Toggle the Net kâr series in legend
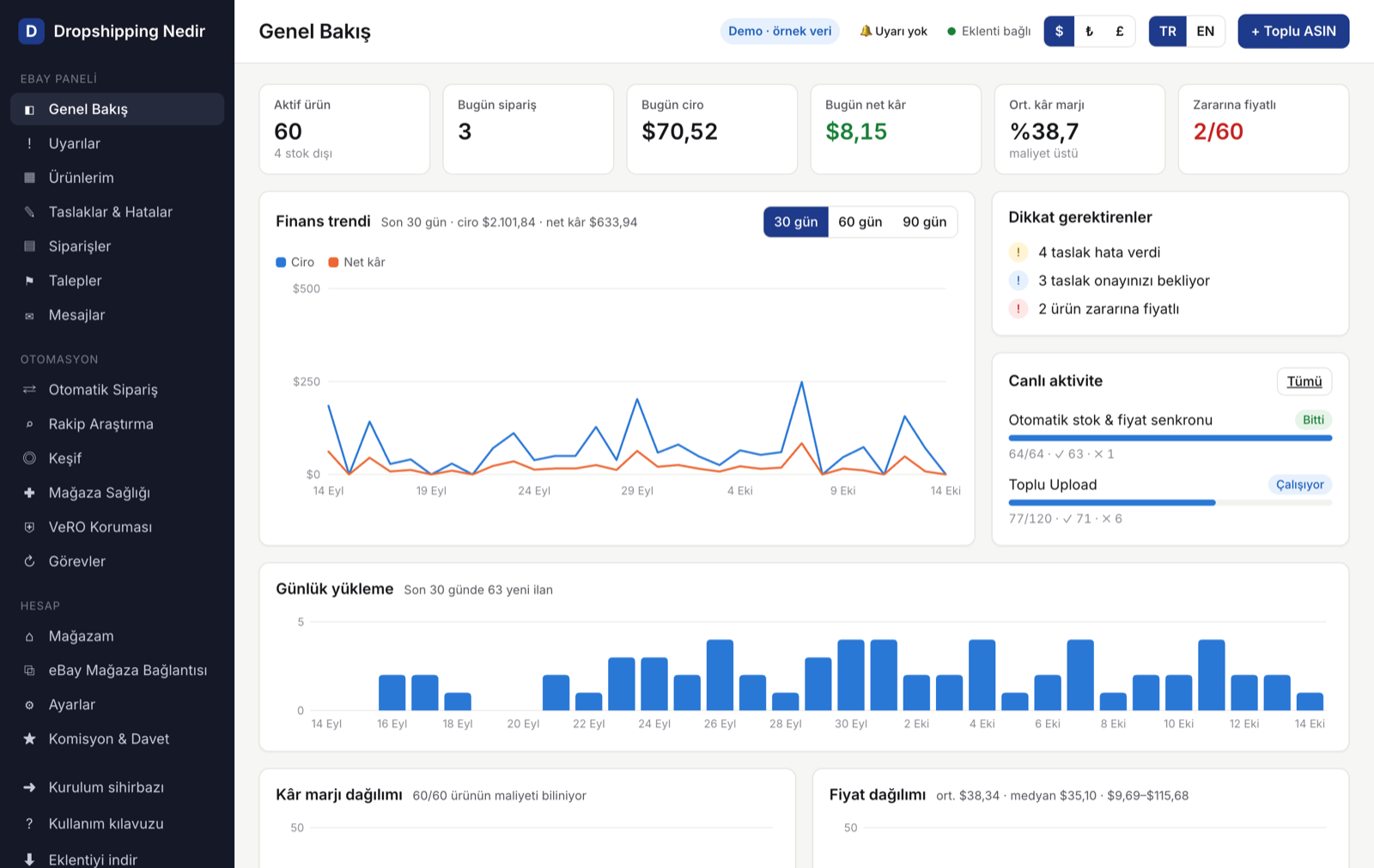Viewport: 1374px width, 868px height. 356,262
